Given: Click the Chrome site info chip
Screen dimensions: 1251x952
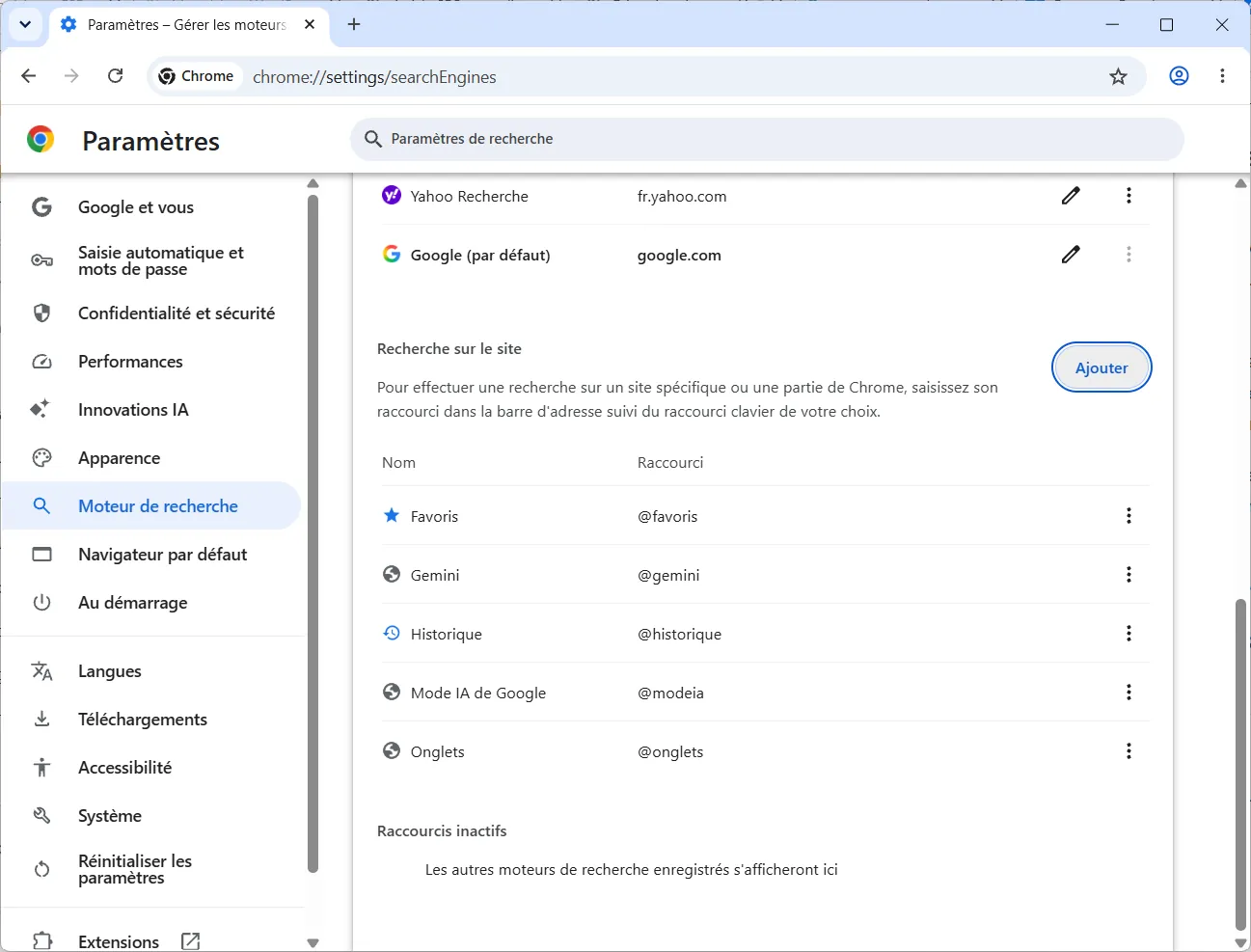Looking at the screenshot, I should coord(197,76).
